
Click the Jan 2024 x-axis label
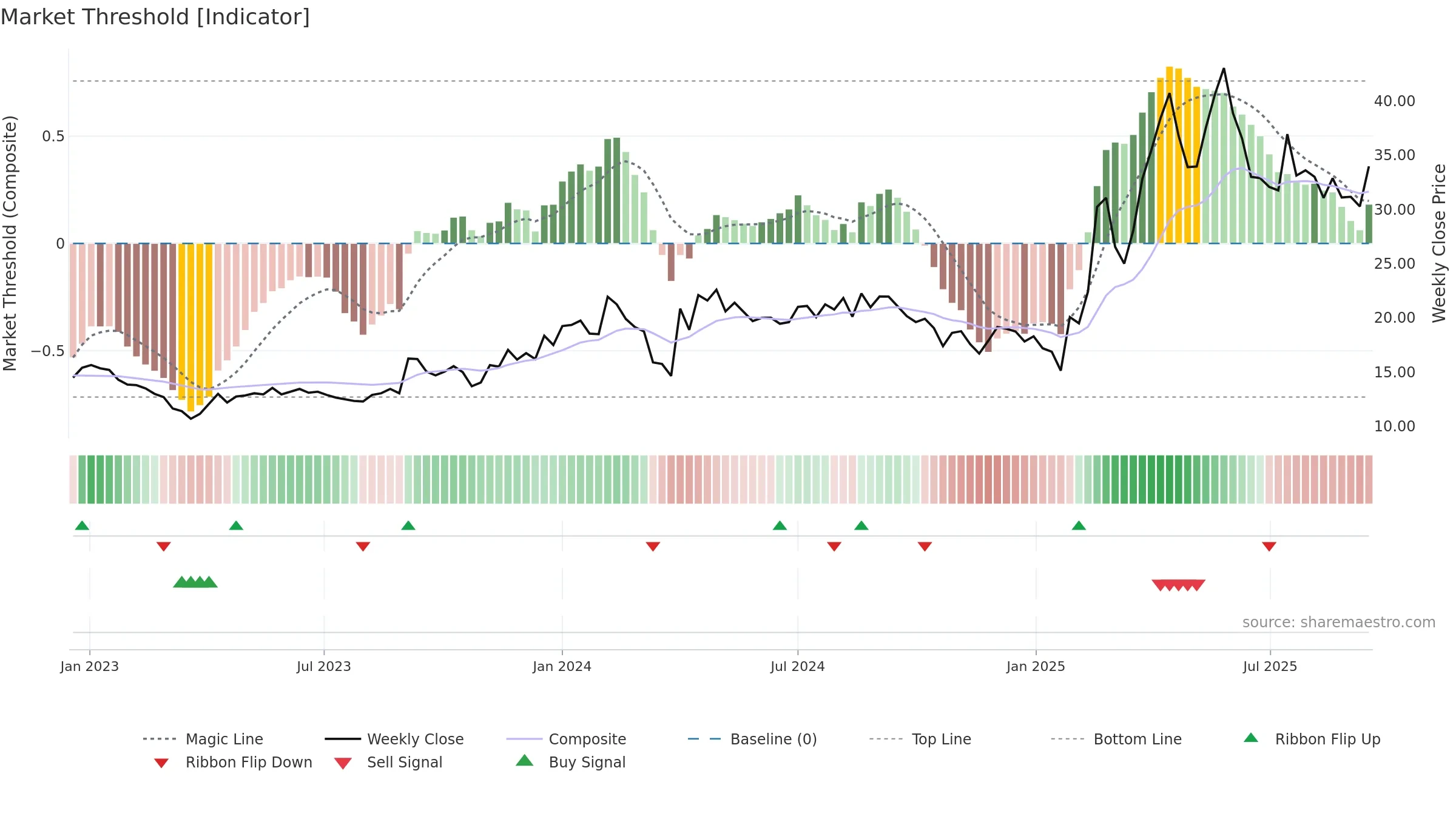pyautogui.click(x=562, y=666)
